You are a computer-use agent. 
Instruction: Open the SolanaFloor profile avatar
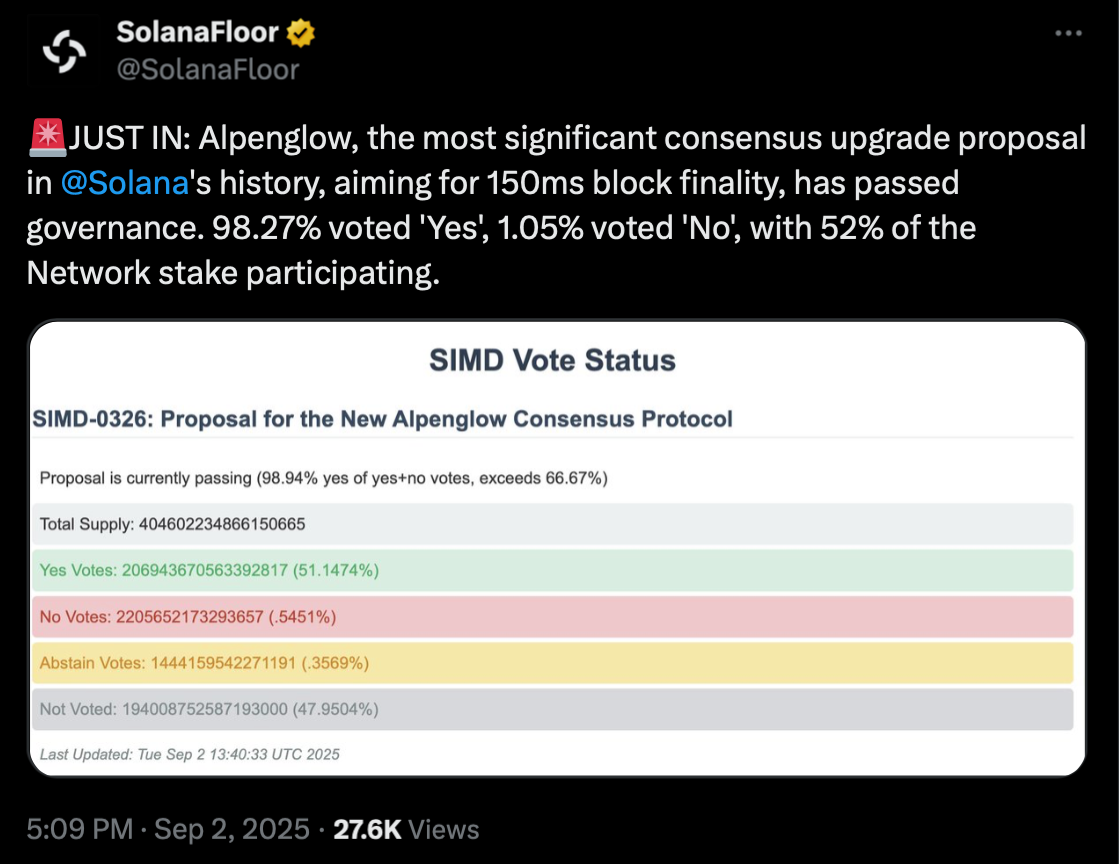point(64,51)
